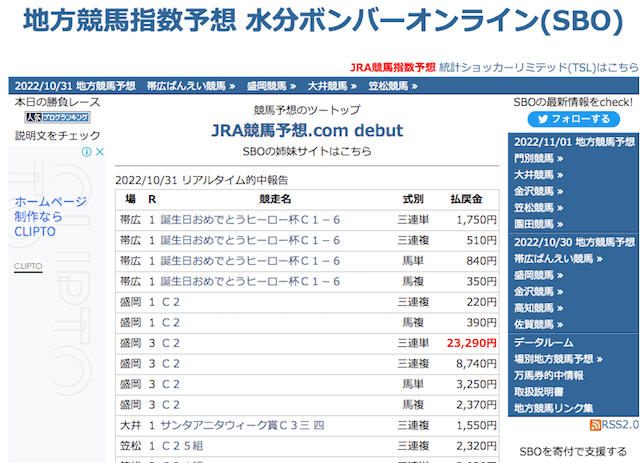This screenshot has width=640, height=463.
Task: Click the 人気ブログランキング banner
Action: coord(57,118)
